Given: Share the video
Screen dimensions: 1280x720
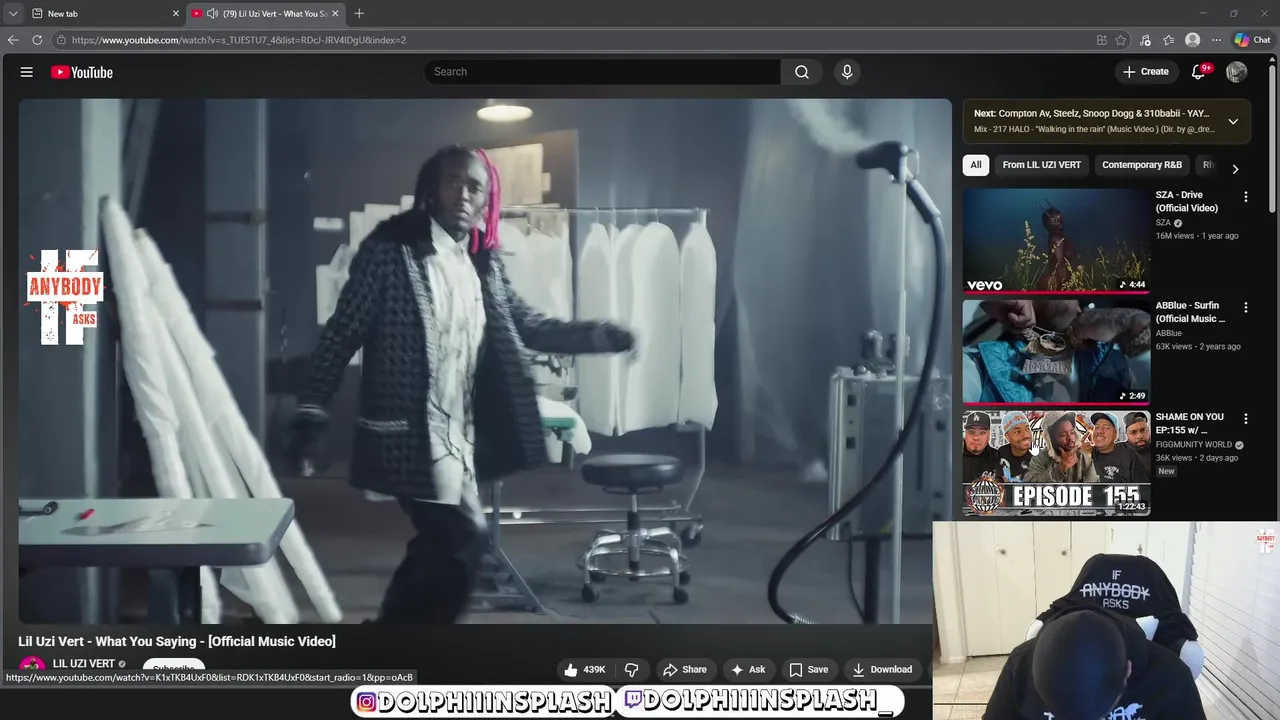Looking at the screenshot, I should tap(685, 669).
